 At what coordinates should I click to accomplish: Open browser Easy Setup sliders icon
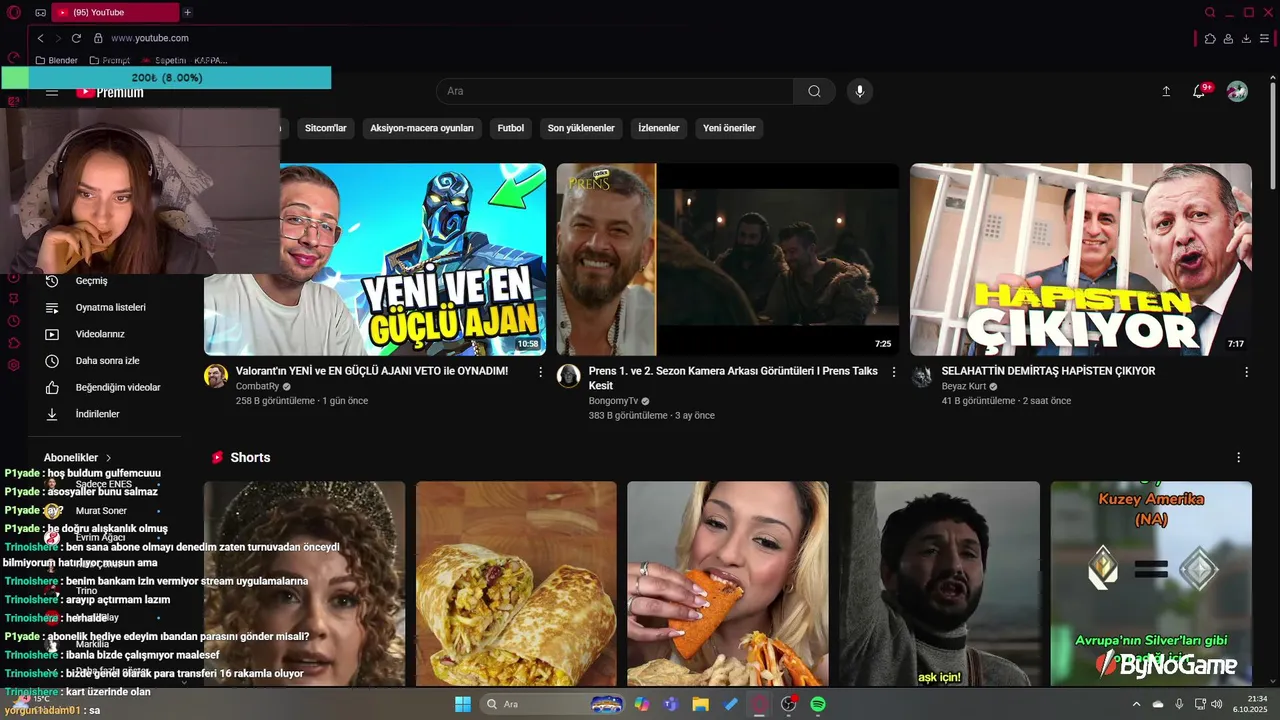click(1265, 38)
